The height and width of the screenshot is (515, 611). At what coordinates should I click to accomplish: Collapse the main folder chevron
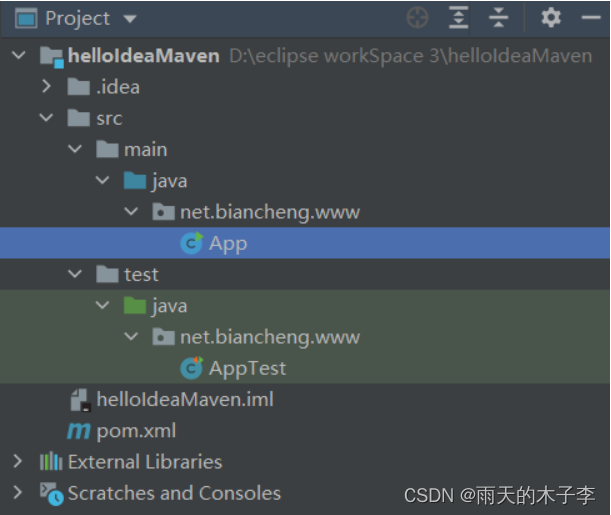[74, 148]
